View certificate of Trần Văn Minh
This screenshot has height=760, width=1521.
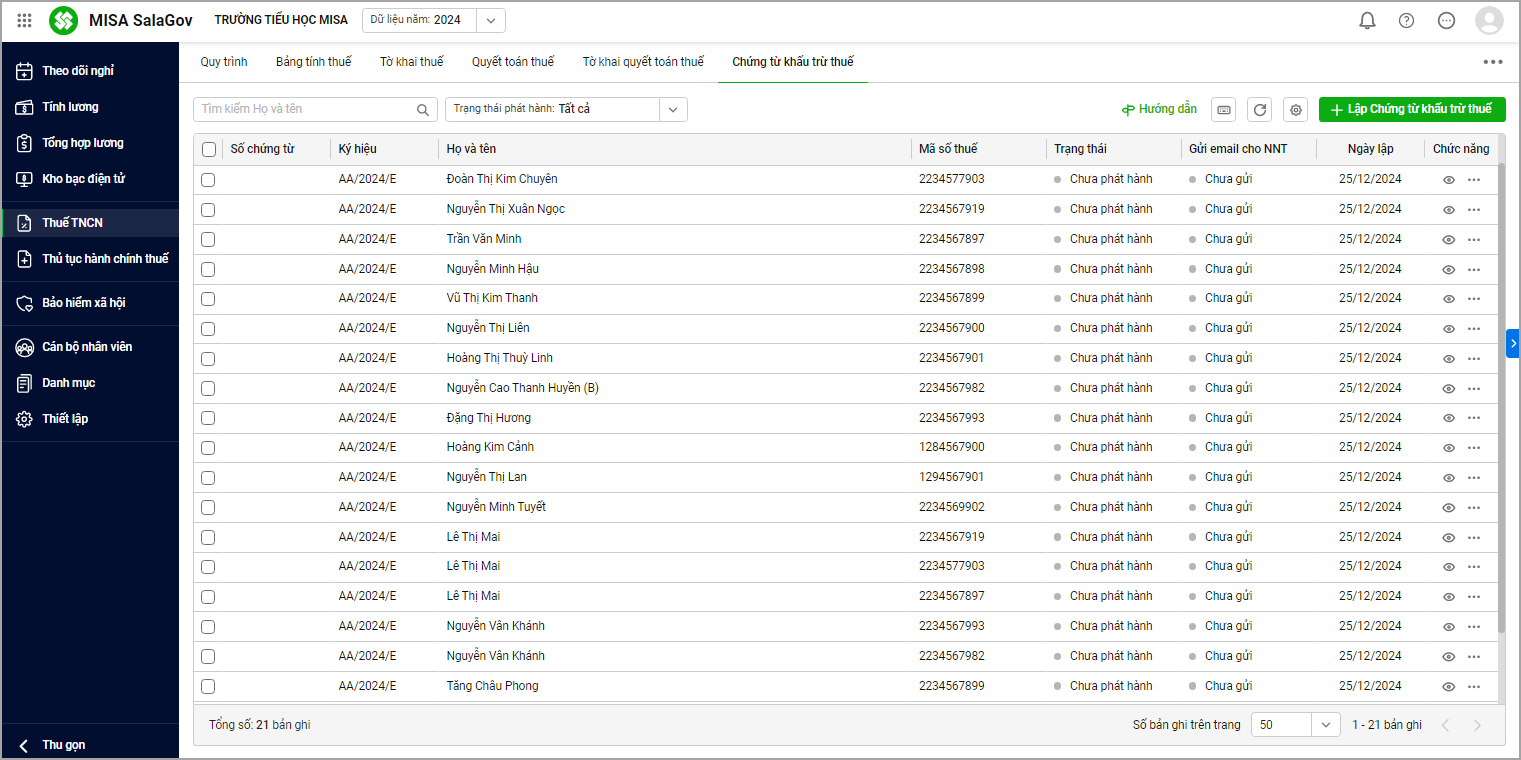pyautogui.click(x=1448, y=240)
